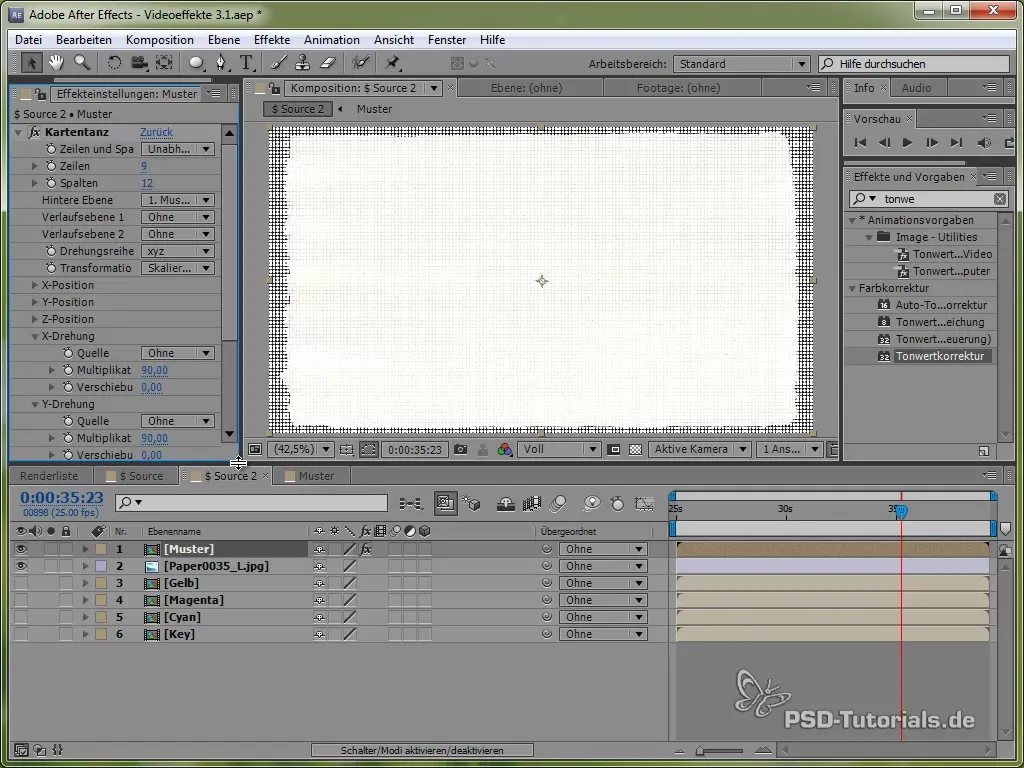Toggle draft 3D in timeline
The width and height of the screenshot is (1024, 768).
pos(472,504)
